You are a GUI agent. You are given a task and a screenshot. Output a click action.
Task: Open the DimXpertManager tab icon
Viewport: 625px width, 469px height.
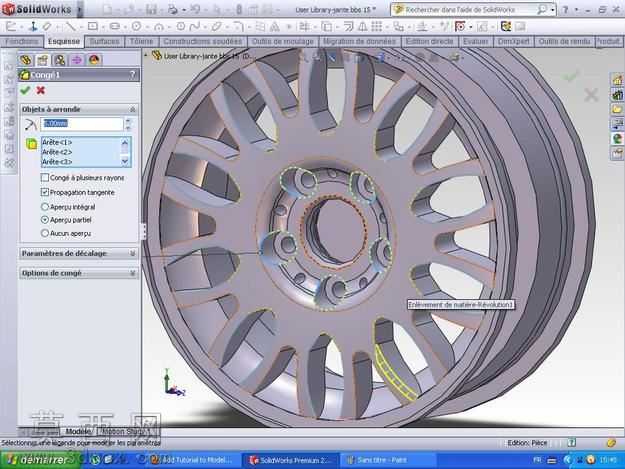(77, 60)
